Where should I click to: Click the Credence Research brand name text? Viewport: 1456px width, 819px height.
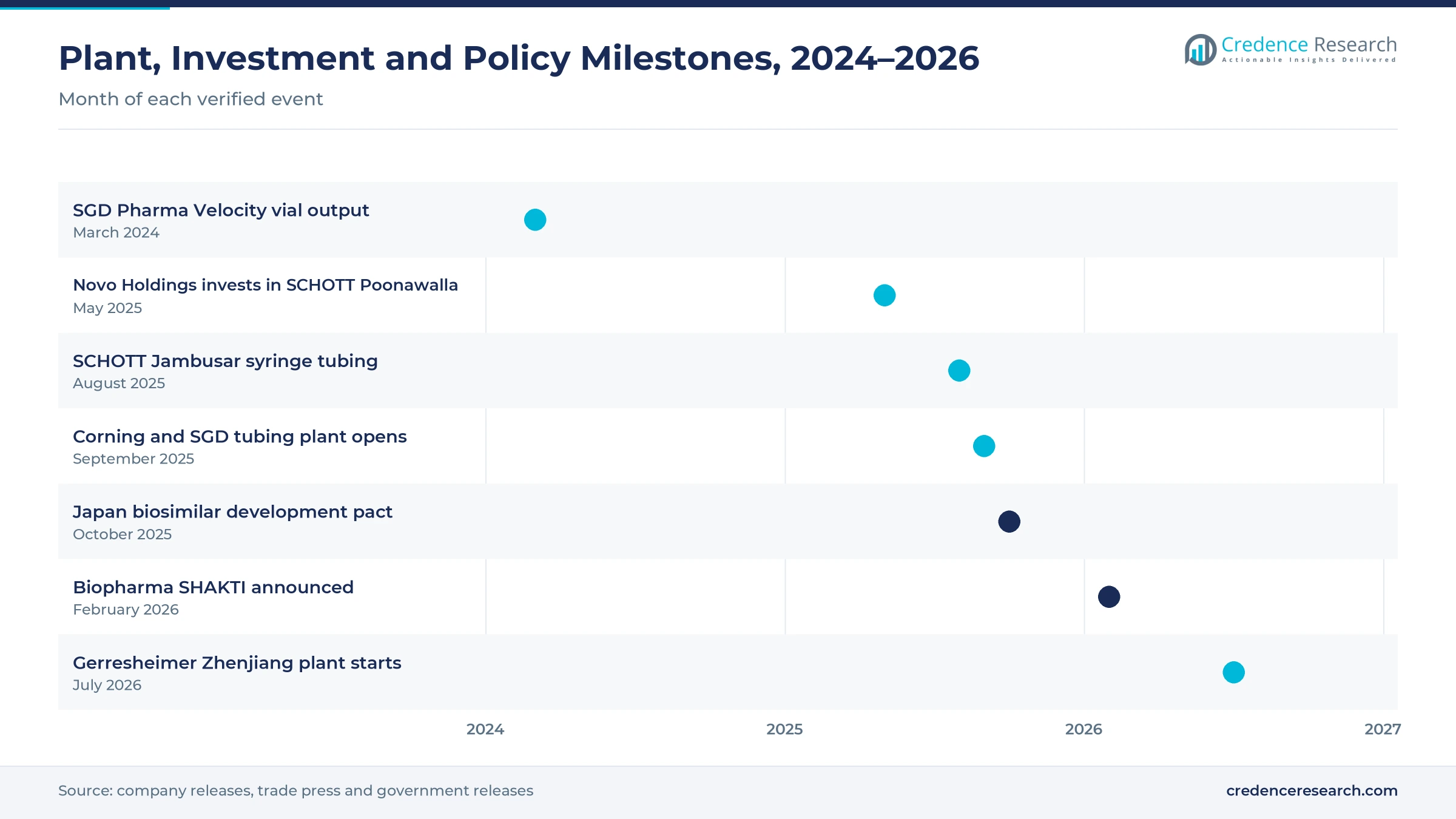click(x=1309, y=44)
